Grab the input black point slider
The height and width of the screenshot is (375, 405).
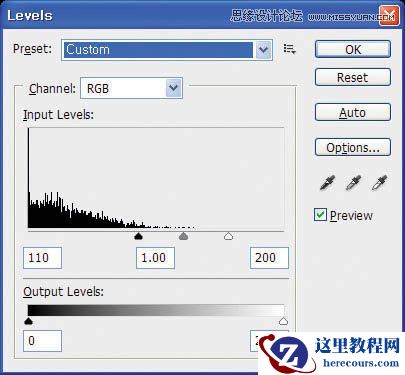(x=138, y=236)
